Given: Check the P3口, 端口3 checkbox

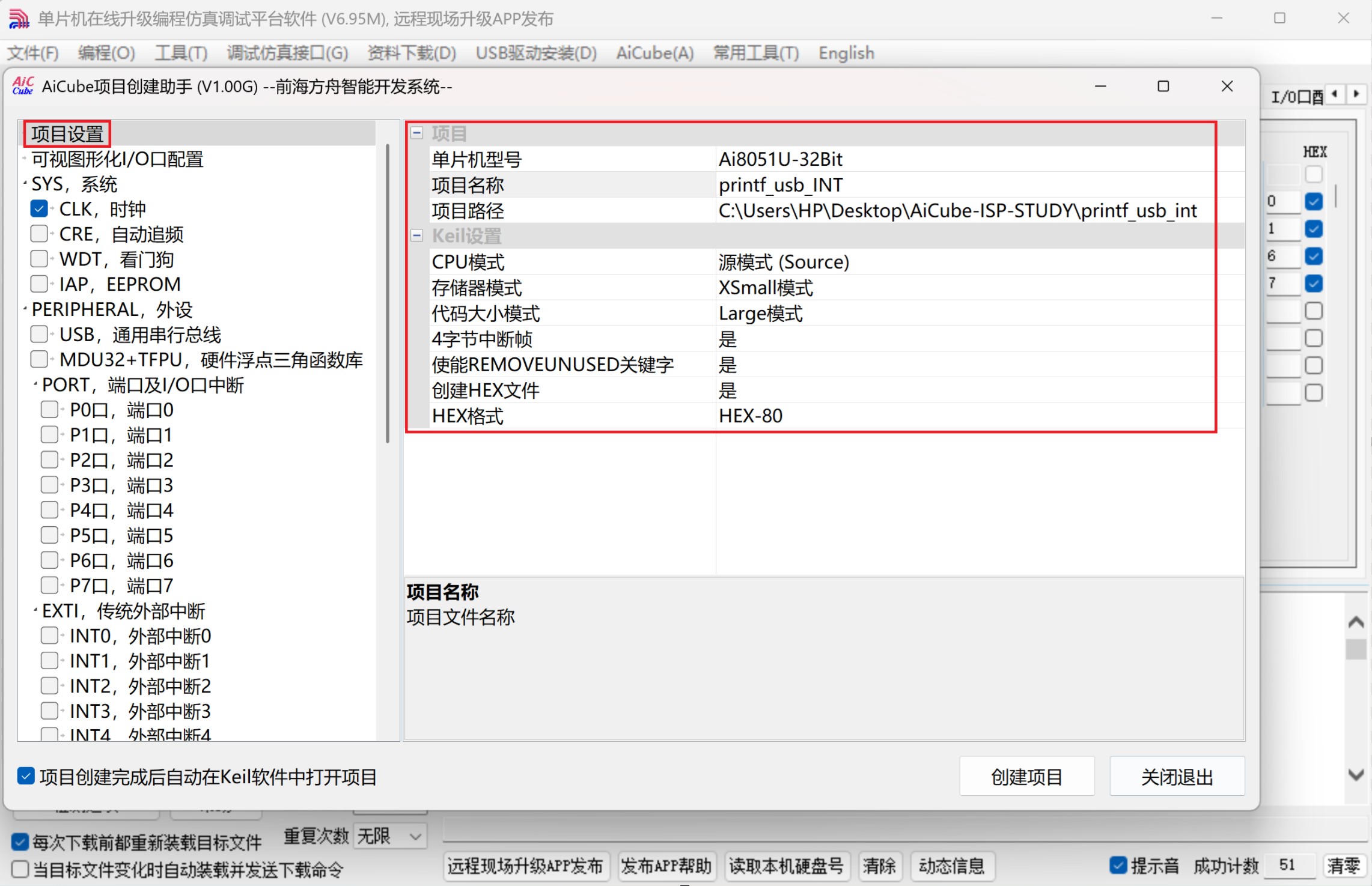Looking at the screenshot, I should coord(50,485).
